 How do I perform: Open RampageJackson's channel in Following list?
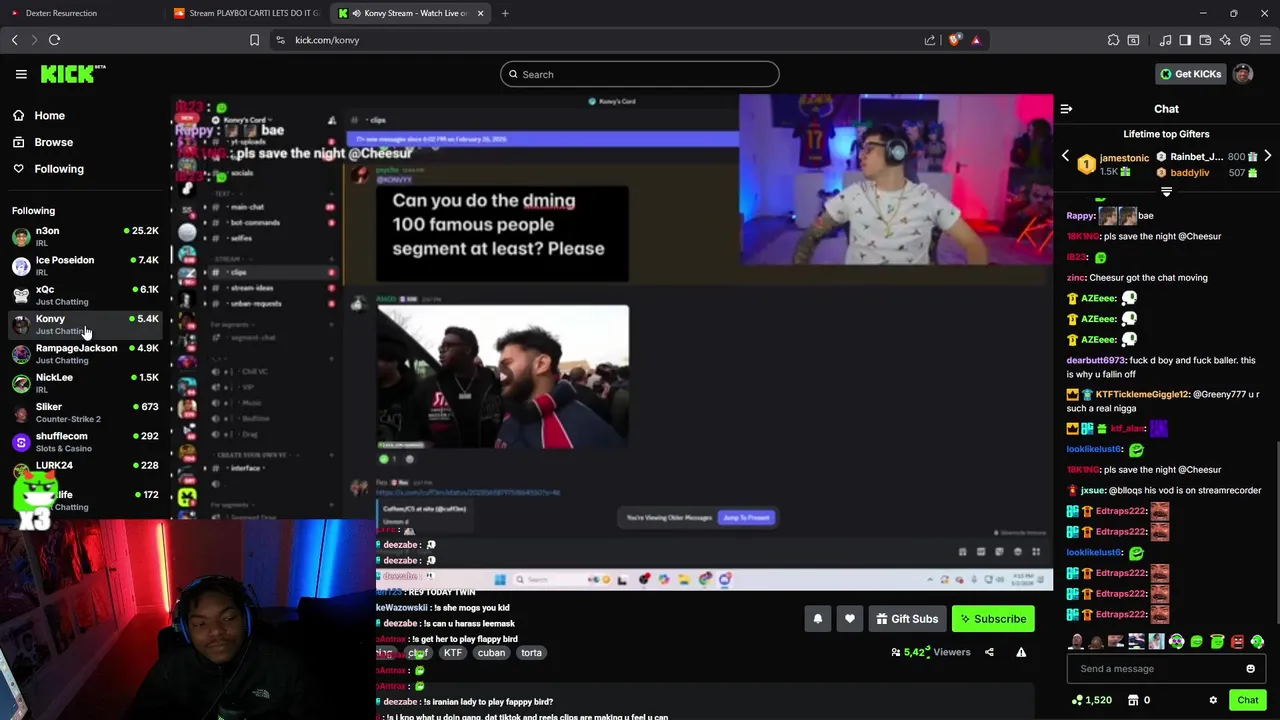pyautogui.click(x=85, y=353)
